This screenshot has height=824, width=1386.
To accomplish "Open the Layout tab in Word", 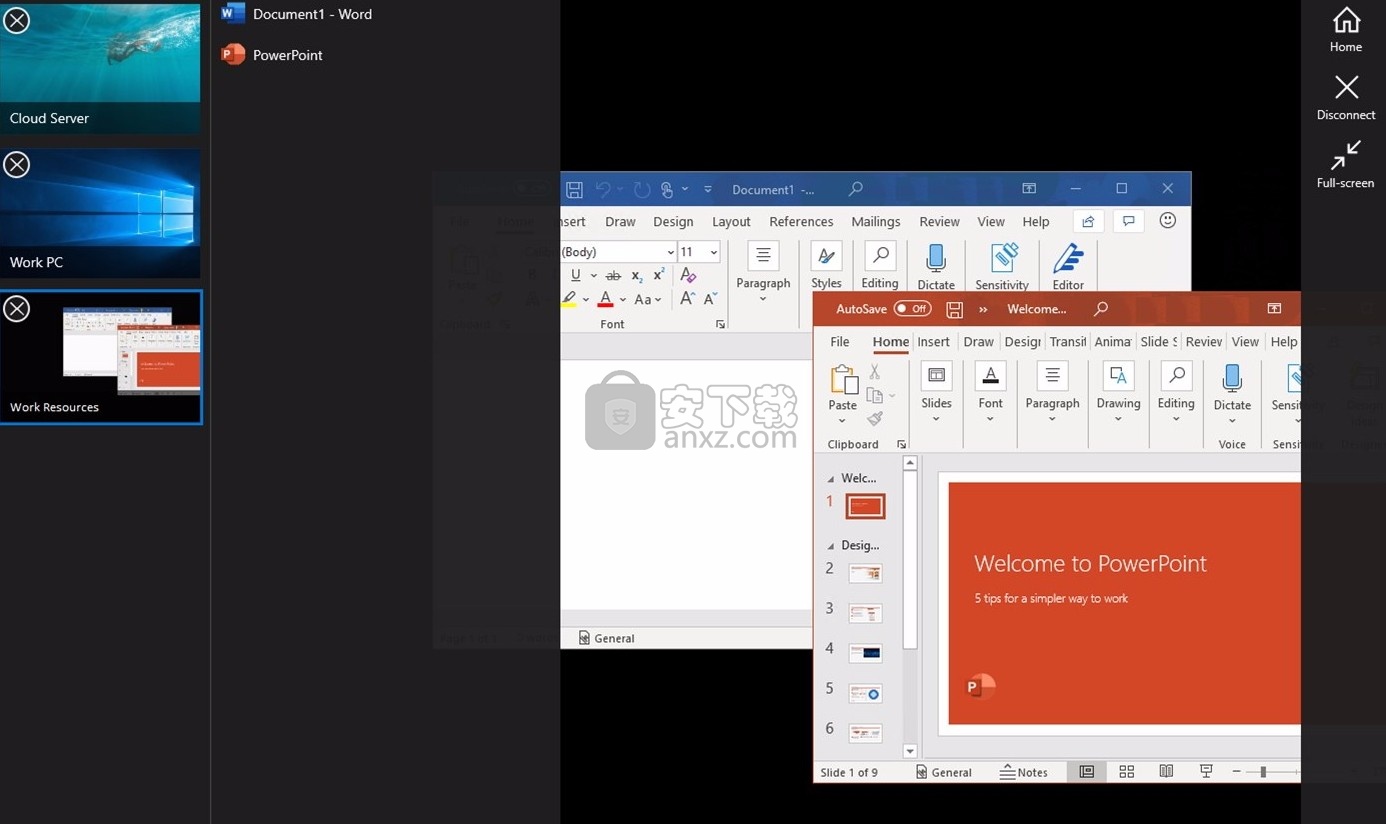I will (x=731, y=222).
